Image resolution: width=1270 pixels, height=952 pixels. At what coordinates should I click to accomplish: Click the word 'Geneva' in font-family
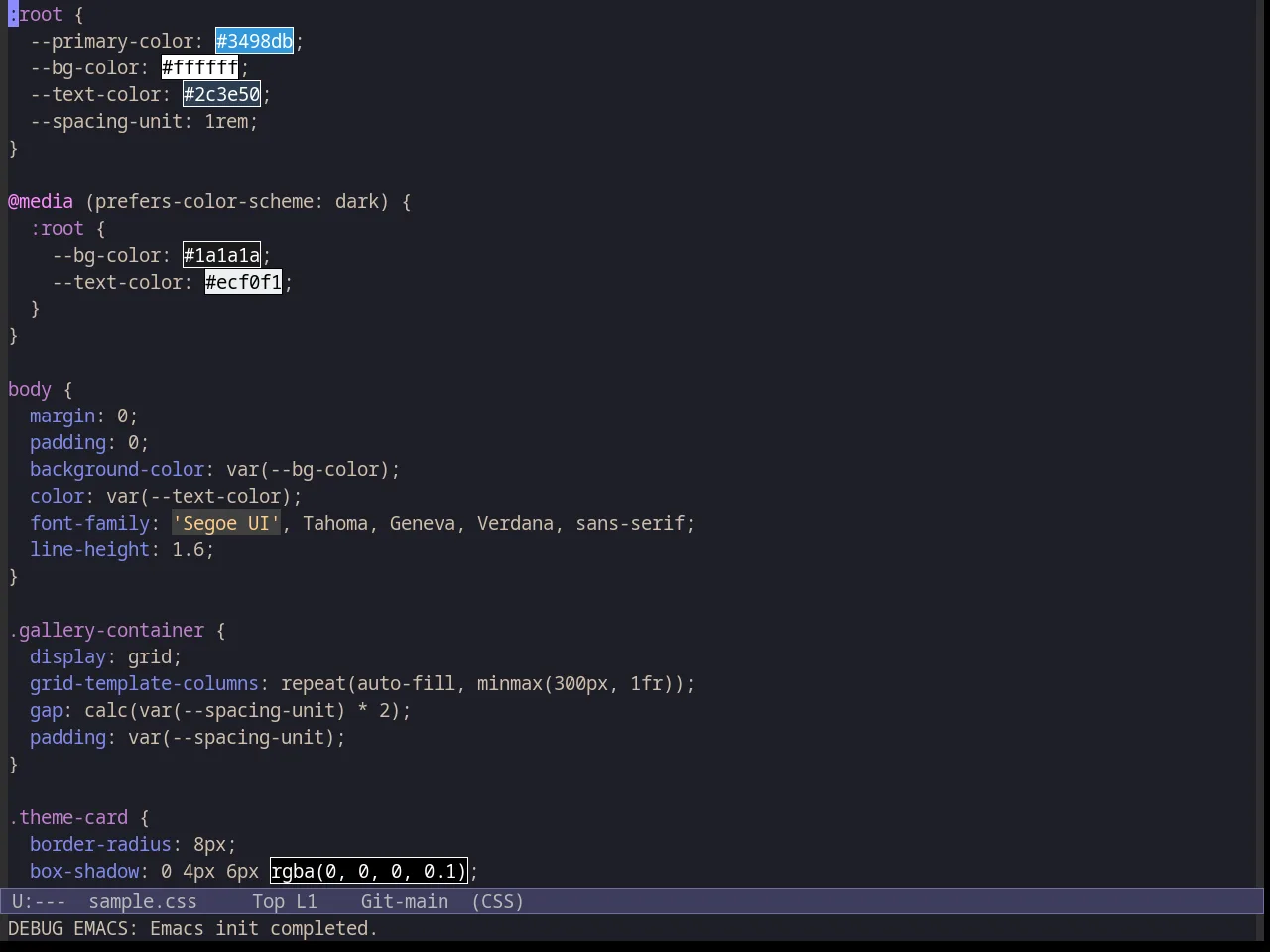(423, 523)
